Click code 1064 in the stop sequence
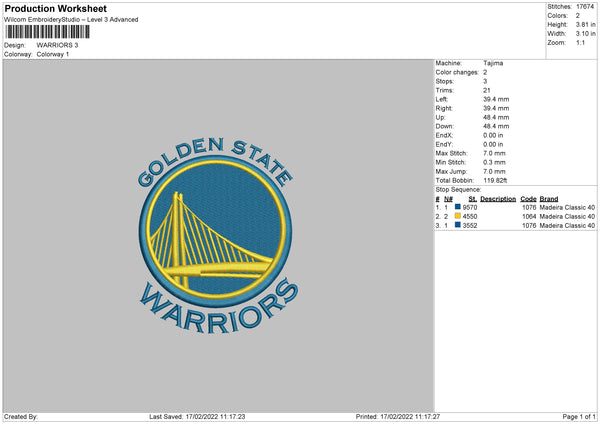Image resolution: width=600 pixels, height=424 pixels. (529, 217)
